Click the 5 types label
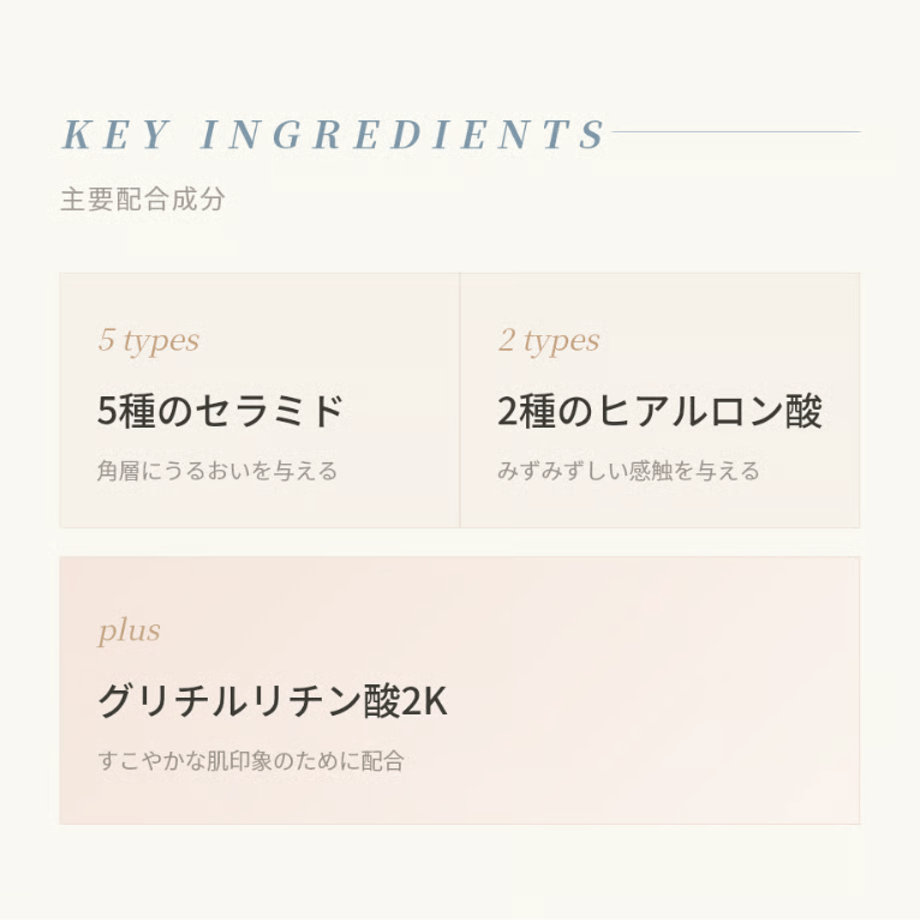920x920 pixels. point(149,340)
